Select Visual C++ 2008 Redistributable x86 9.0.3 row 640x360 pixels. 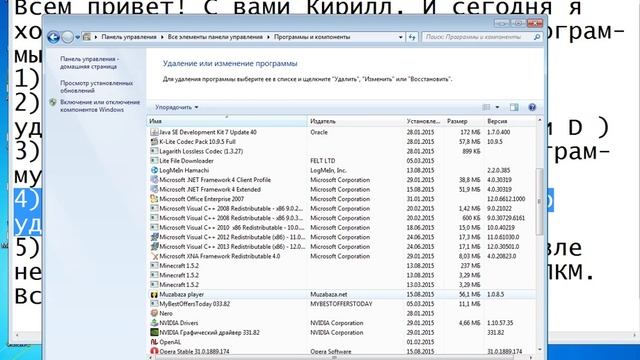coord(342,218)
